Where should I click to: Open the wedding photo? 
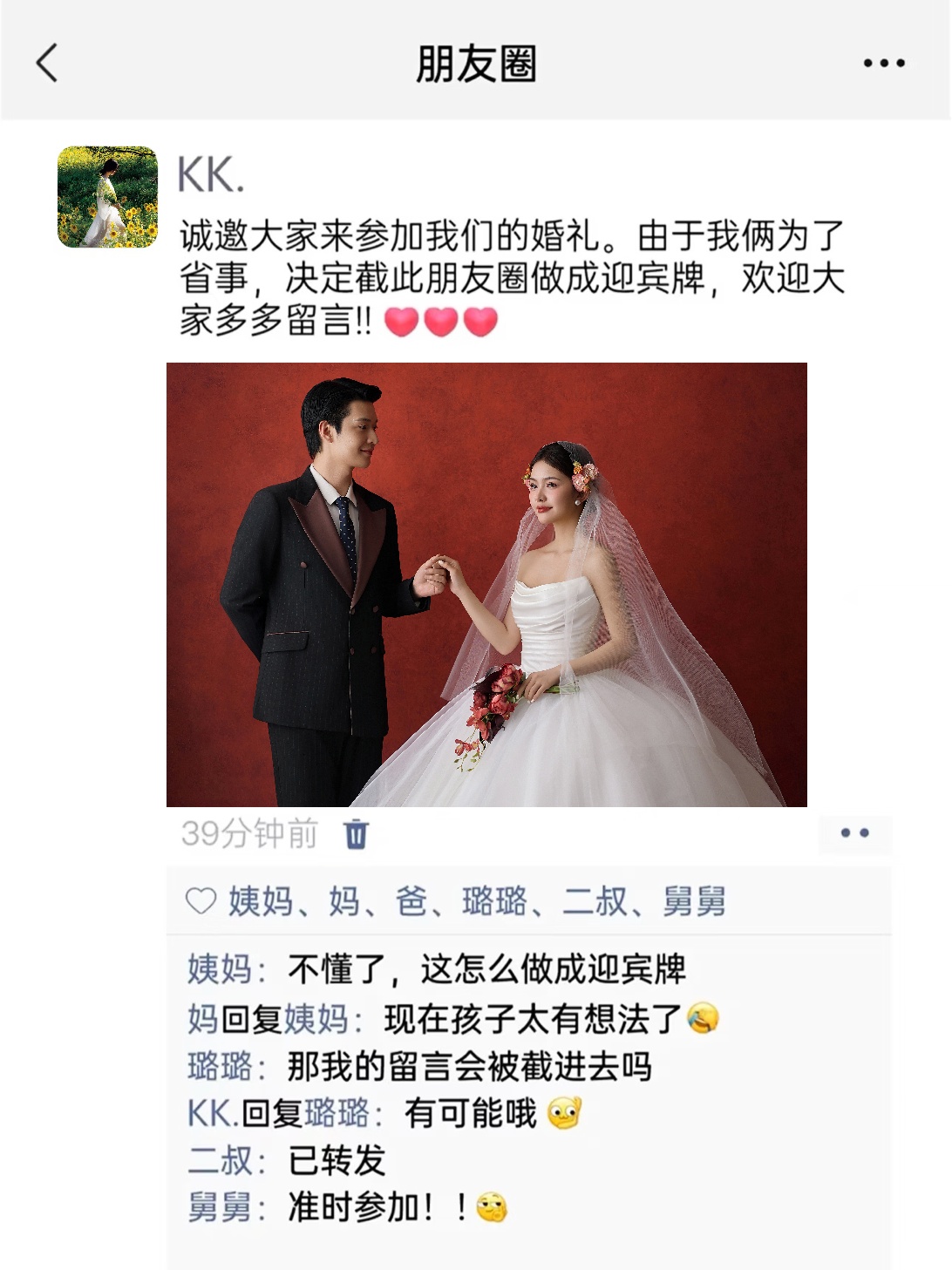486,584
